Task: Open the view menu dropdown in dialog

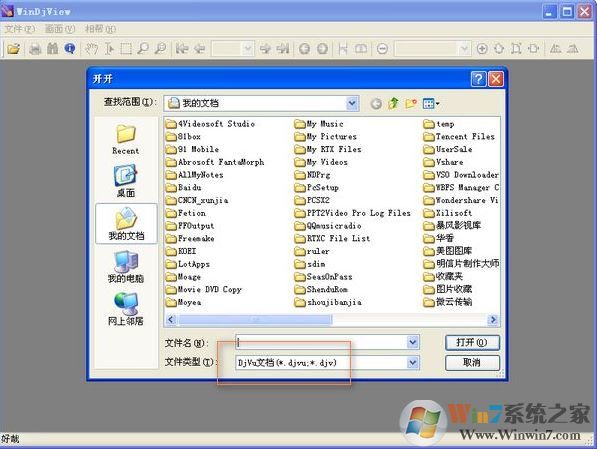Action: (x=431, y=103)
